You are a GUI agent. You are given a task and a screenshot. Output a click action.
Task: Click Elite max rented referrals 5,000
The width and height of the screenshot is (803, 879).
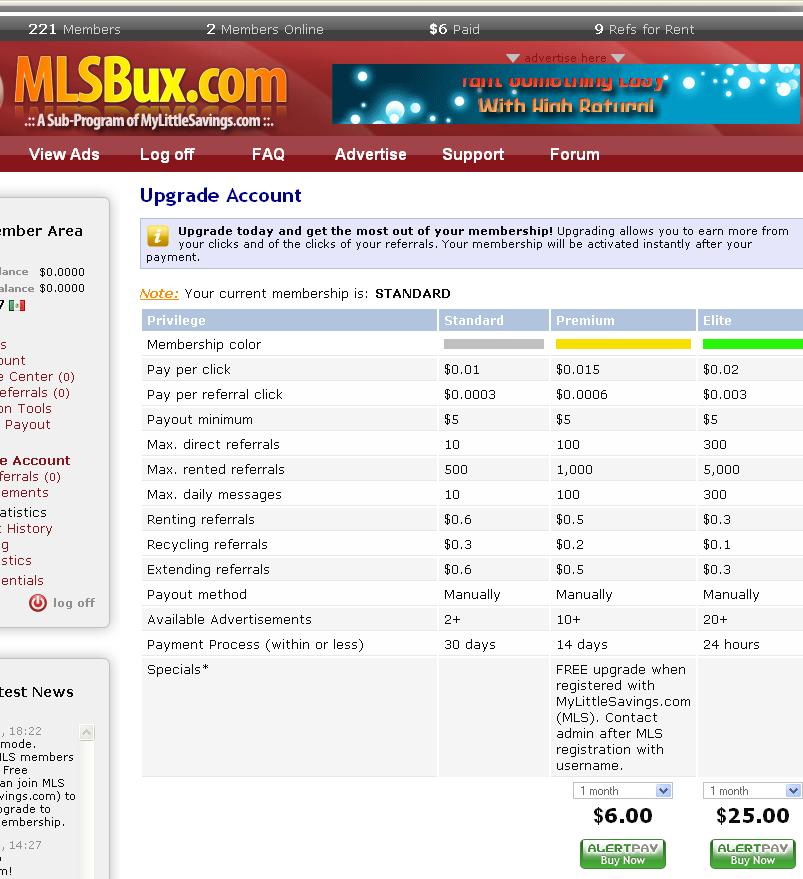click(721, 469)
